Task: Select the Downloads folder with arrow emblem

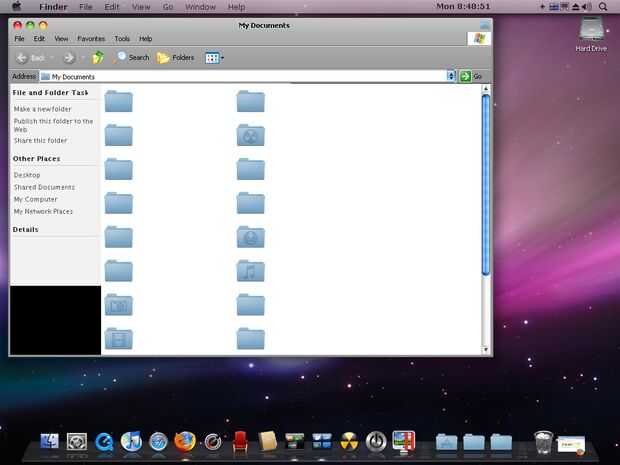Action: tap(250, 237)
